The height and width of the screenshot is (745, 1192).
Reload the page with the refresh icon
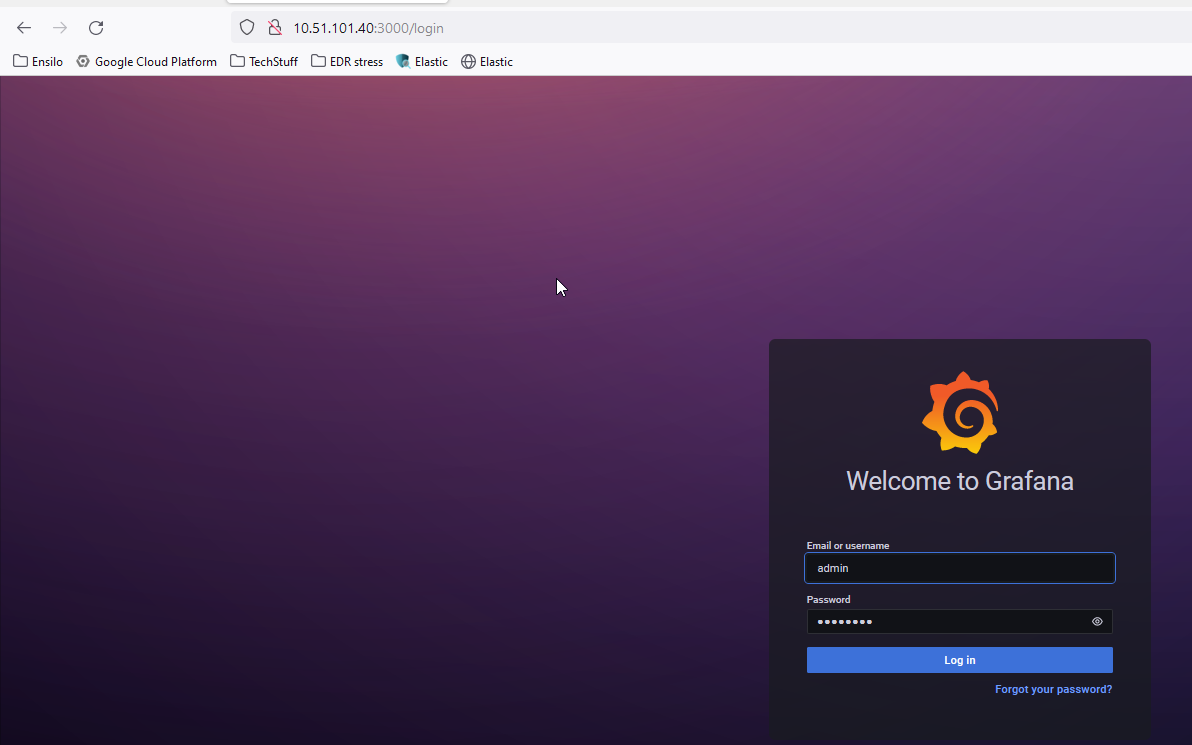point(96,28)
